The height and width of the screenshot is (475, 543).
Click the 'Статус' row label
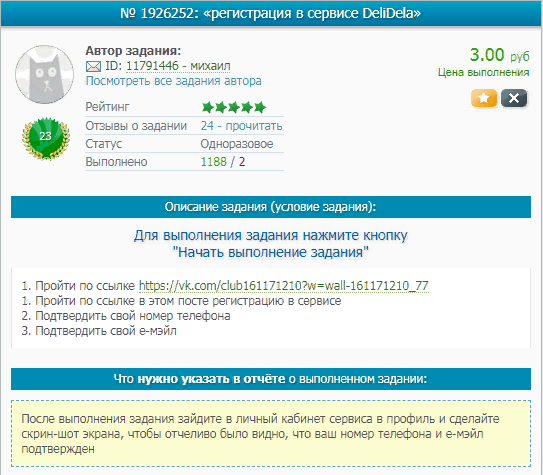104,144
